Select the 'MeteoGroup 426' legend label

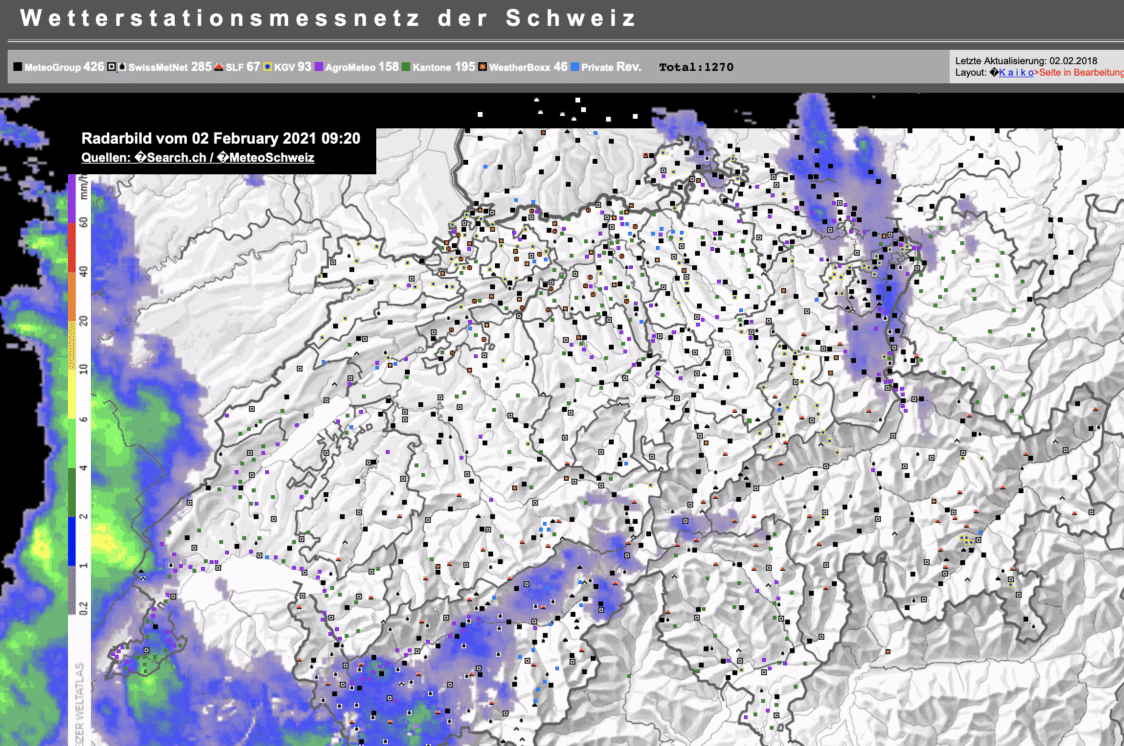(64, 67)
